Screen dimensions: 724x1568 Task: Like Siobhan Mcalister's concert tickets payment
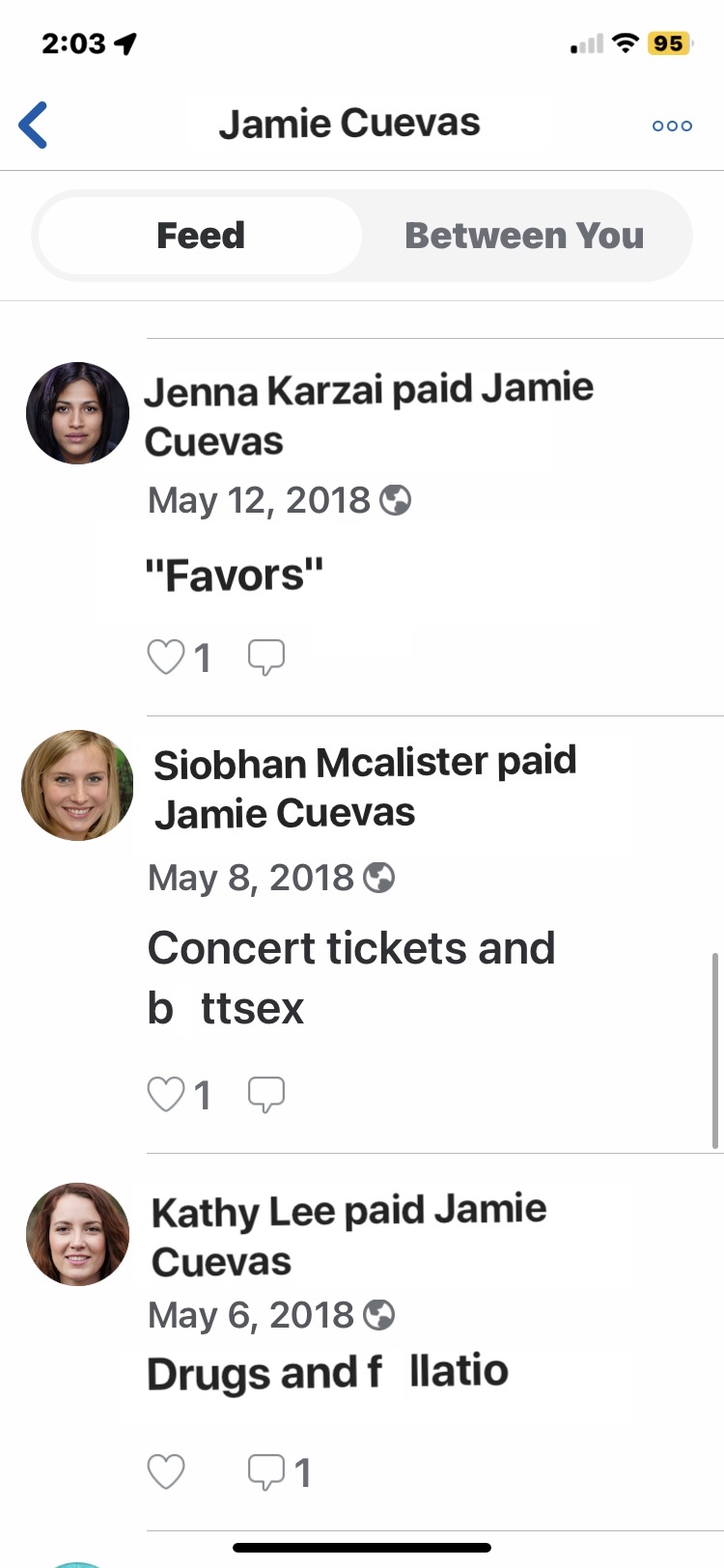(x=165, y=1095)
